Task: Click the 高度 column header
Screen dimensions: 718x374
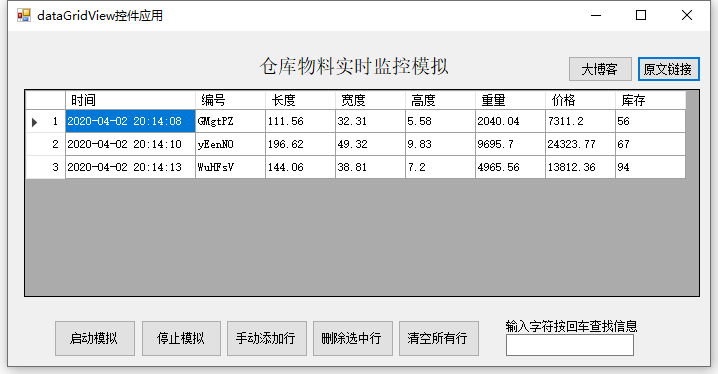Action: pyautogui.click(x=441, y=100)
